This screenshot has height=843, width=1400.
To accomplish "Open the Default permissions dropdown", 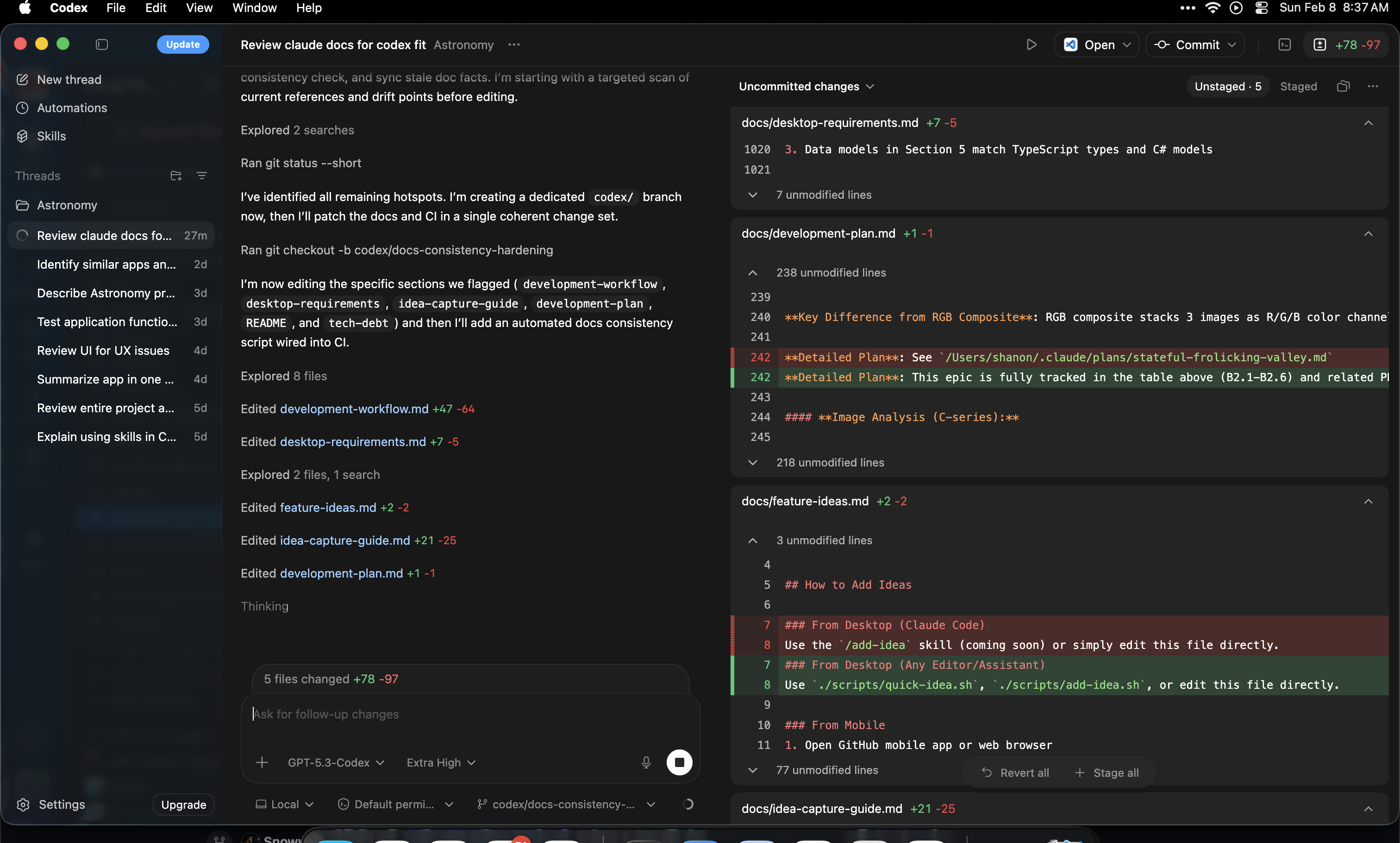I will [x=395, y=804].
